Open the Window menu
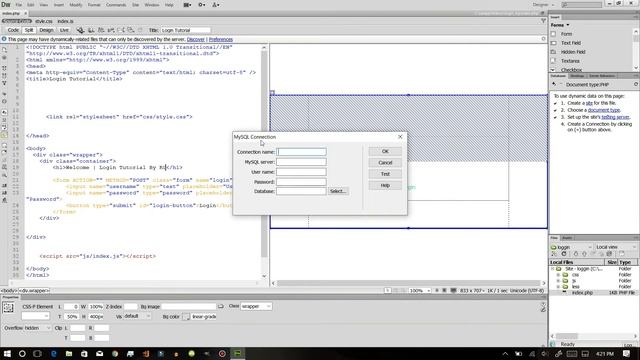 pos(152,5)
